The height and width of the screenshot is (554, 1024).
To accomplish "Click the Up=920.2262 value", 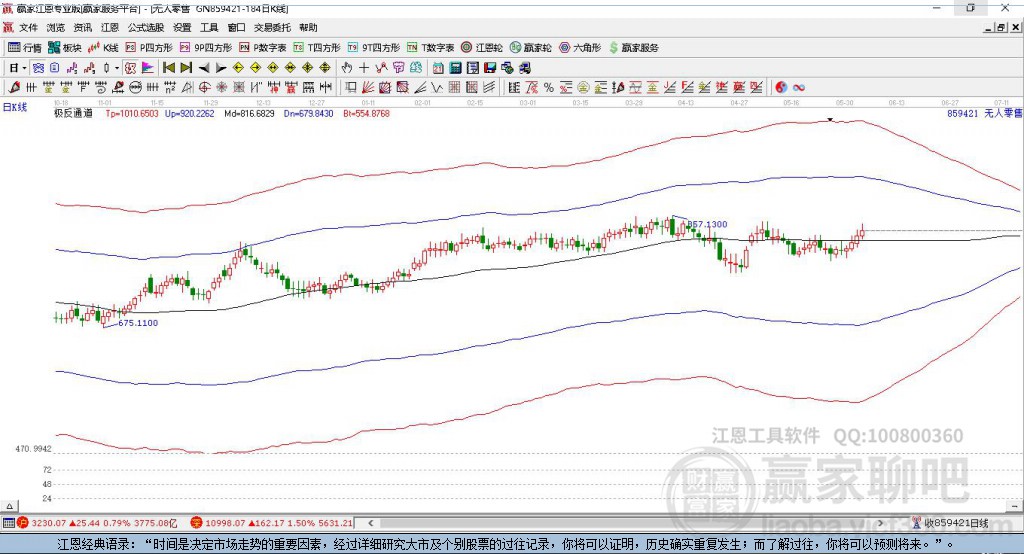I will click(189, 113).
